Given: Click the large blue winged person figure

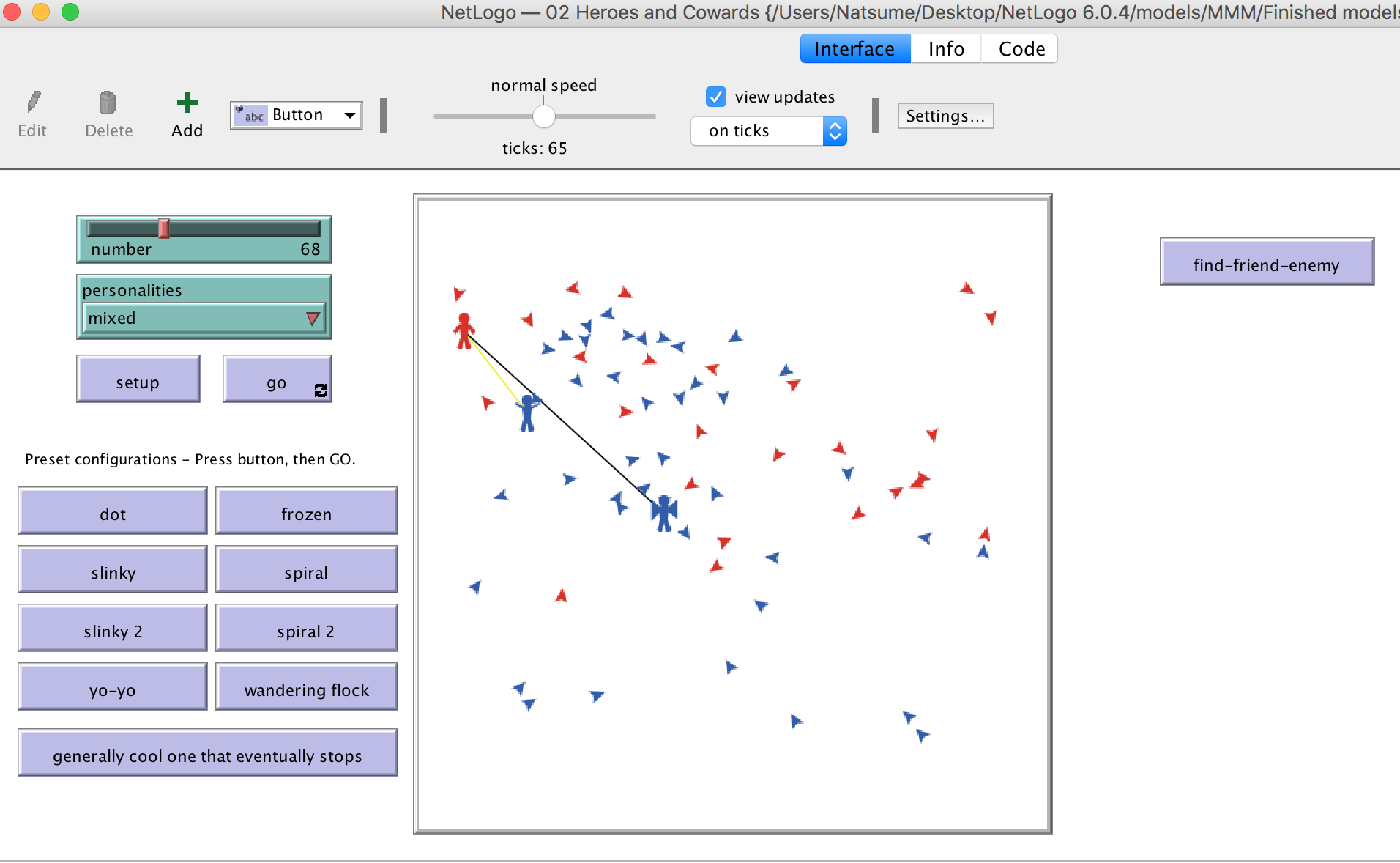Looking at the screenshot, I should [x=664, y=512].
